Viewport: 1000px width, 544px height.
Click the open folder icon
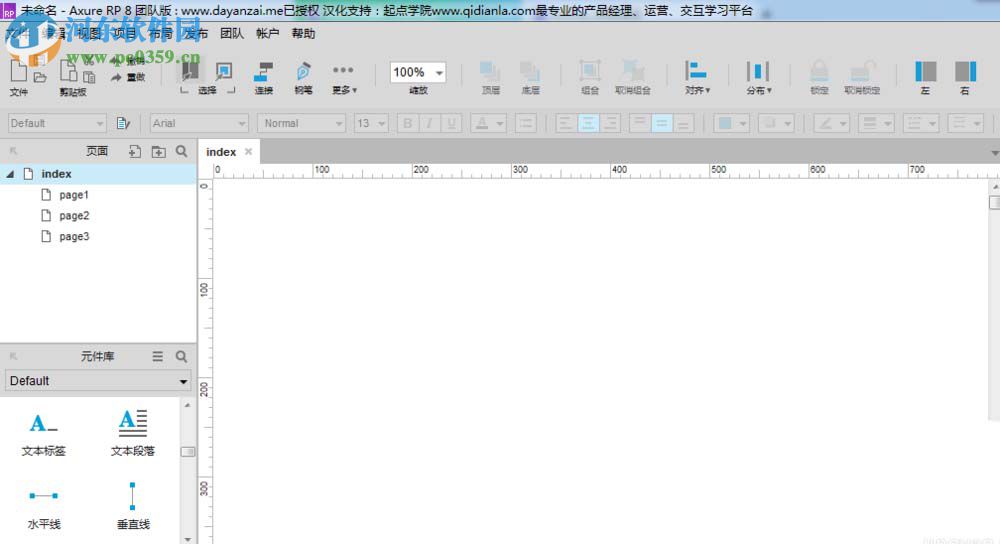pyautogui.click(x=40, y=77)
